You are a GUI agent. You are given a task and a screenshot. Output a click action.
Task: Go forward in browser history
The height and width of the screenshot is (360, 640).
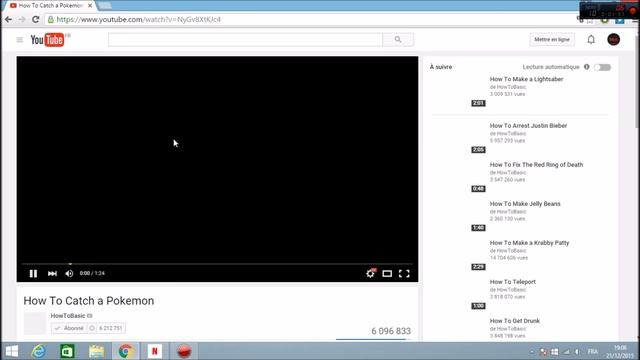tap(22, 19)
